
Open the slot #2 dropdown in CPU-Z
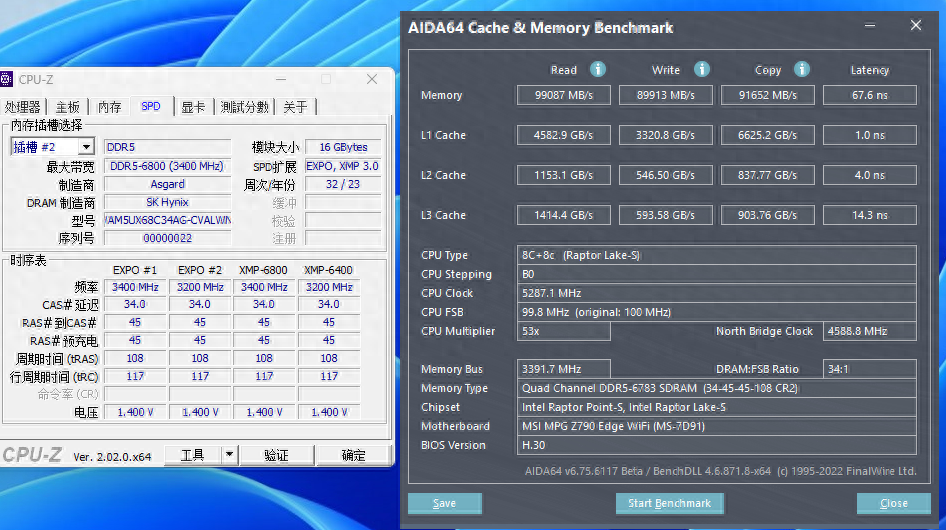86,147
